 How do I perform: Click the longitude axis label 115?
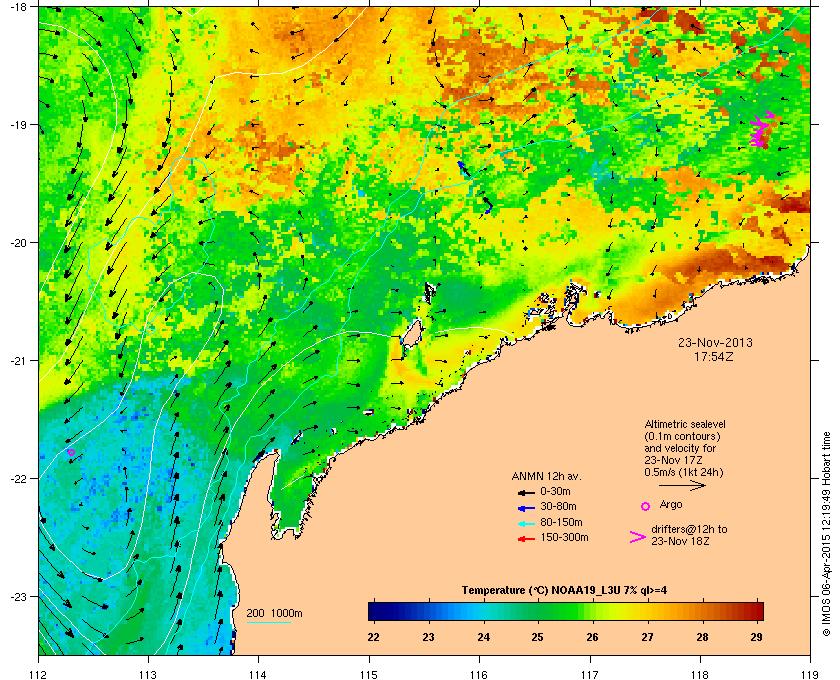pyautogui.click(x=369, y=675)
